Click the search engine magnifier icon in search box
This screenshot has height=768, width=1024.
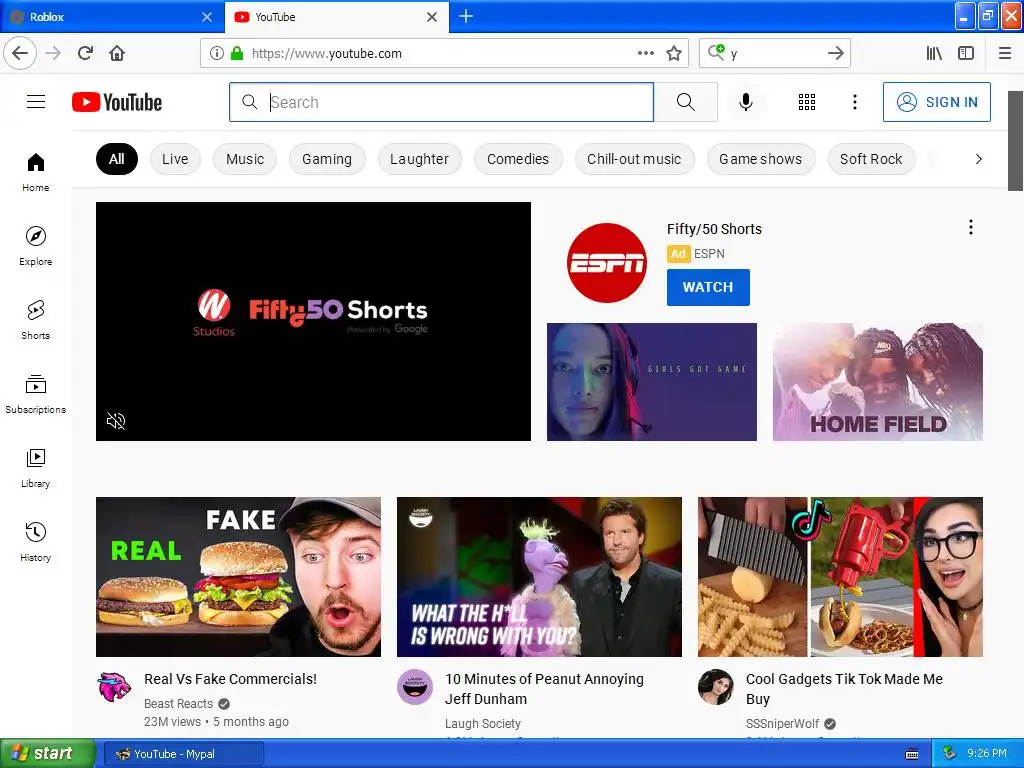point(716,52)
